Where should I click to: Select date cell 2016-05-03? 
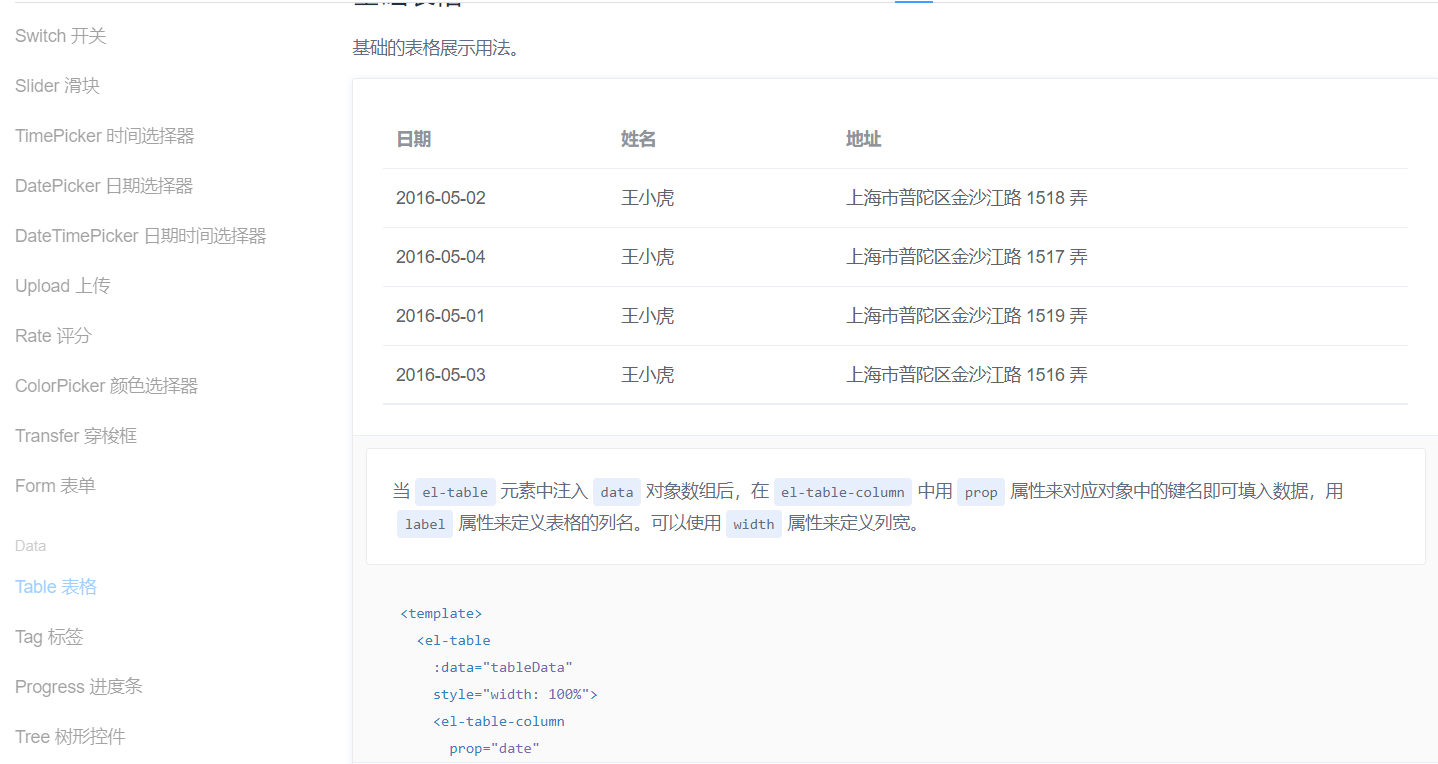[440, 375]
